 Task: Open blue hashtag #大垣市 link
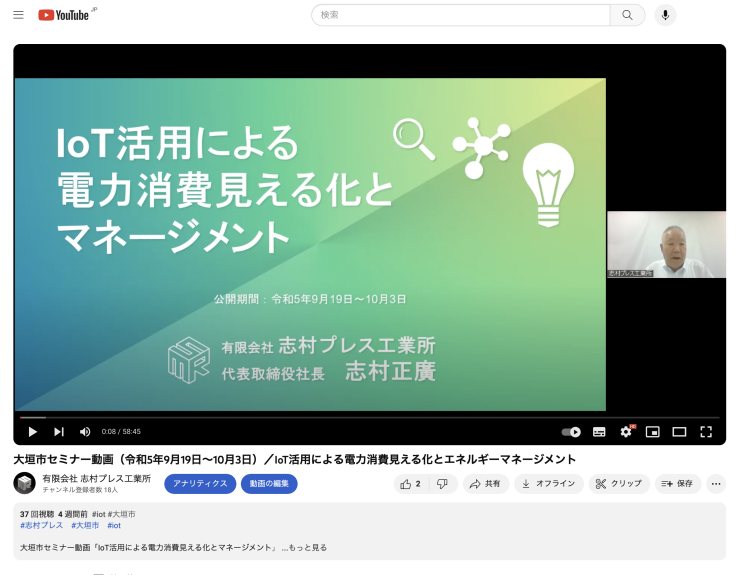(x=85, y=526)
